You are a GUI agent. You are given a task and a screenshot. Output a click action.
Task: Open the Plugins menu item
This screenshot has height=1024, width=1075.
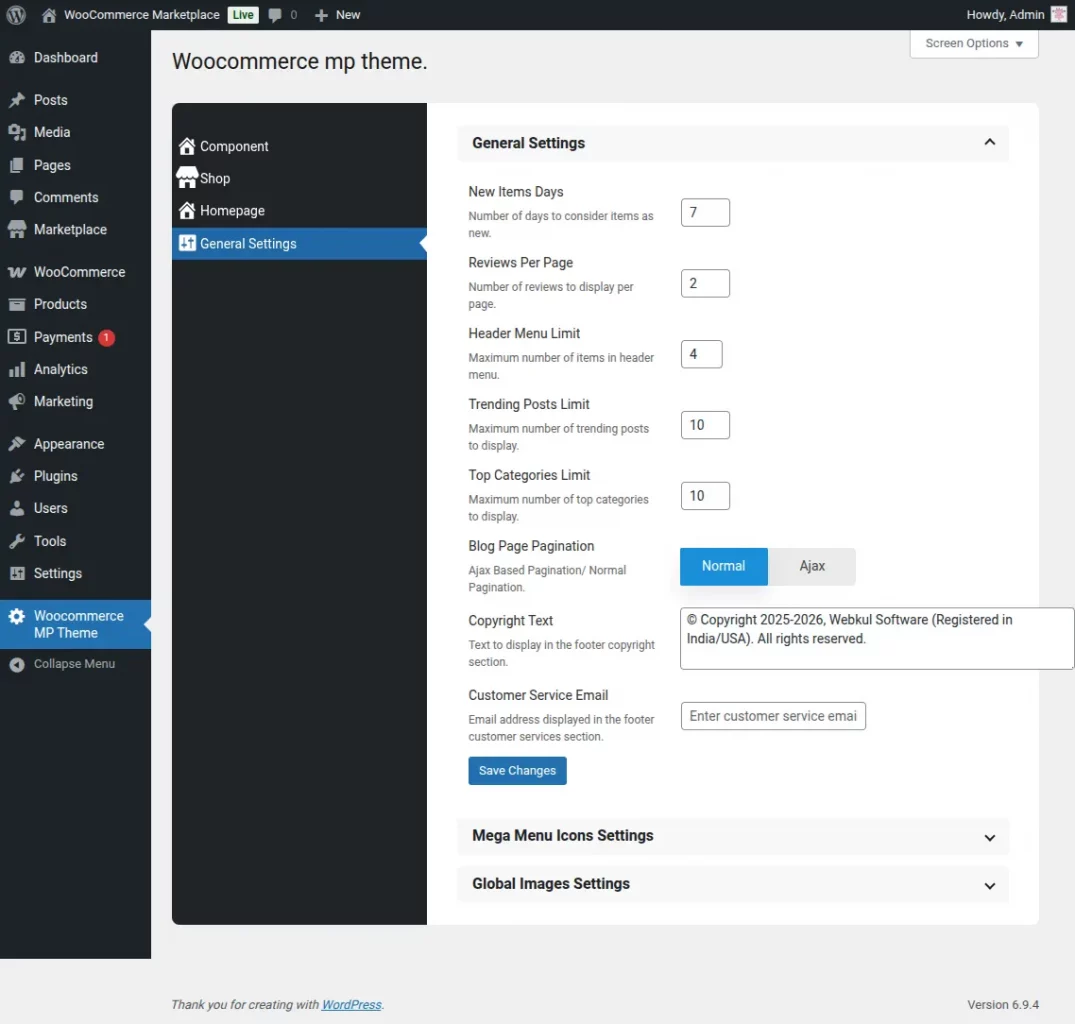click(x=75, y=476)
